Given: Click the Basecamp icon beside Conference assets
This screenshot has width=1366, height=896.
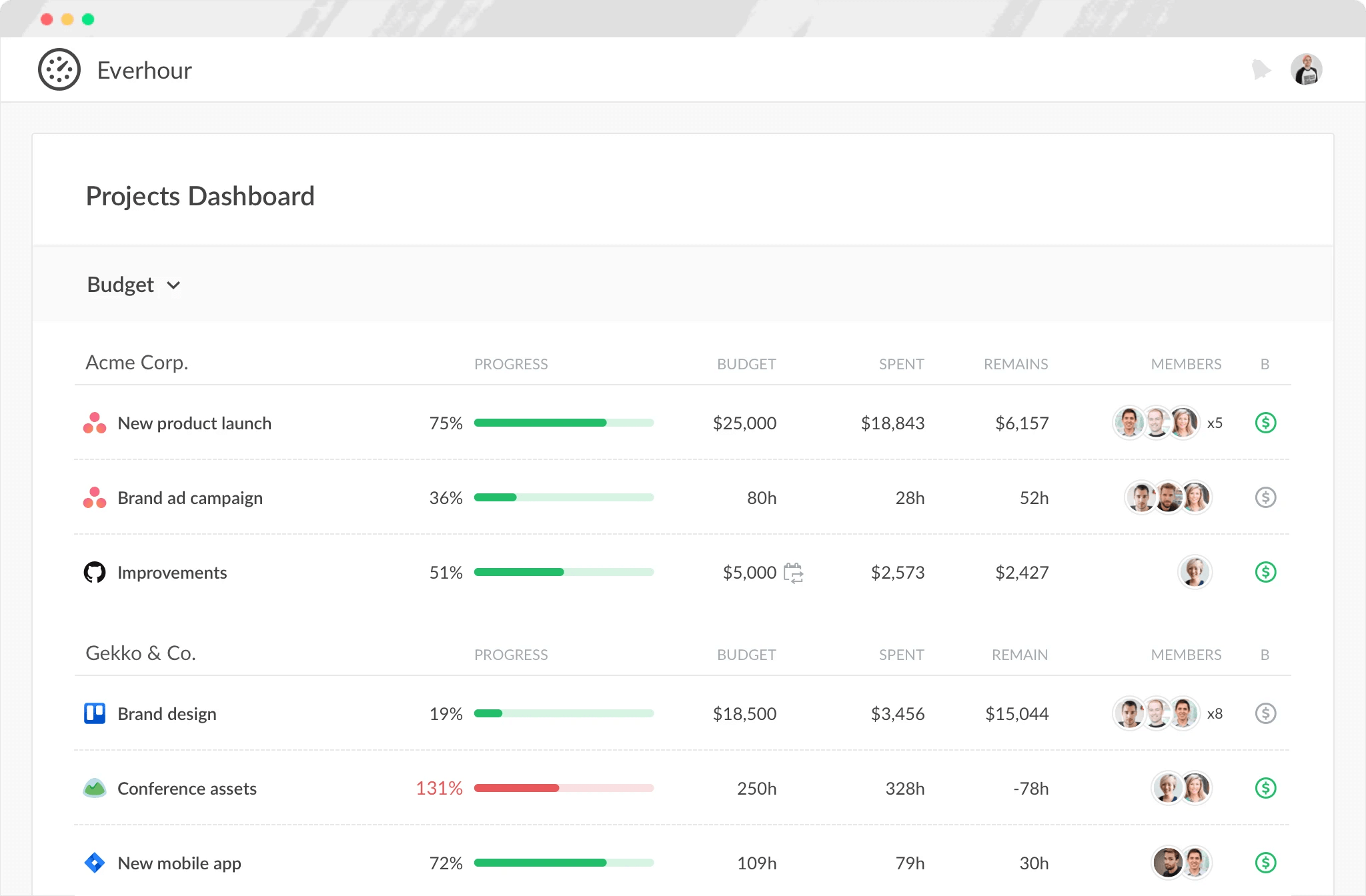Looking at the screenshot, I should coord(94,788).
